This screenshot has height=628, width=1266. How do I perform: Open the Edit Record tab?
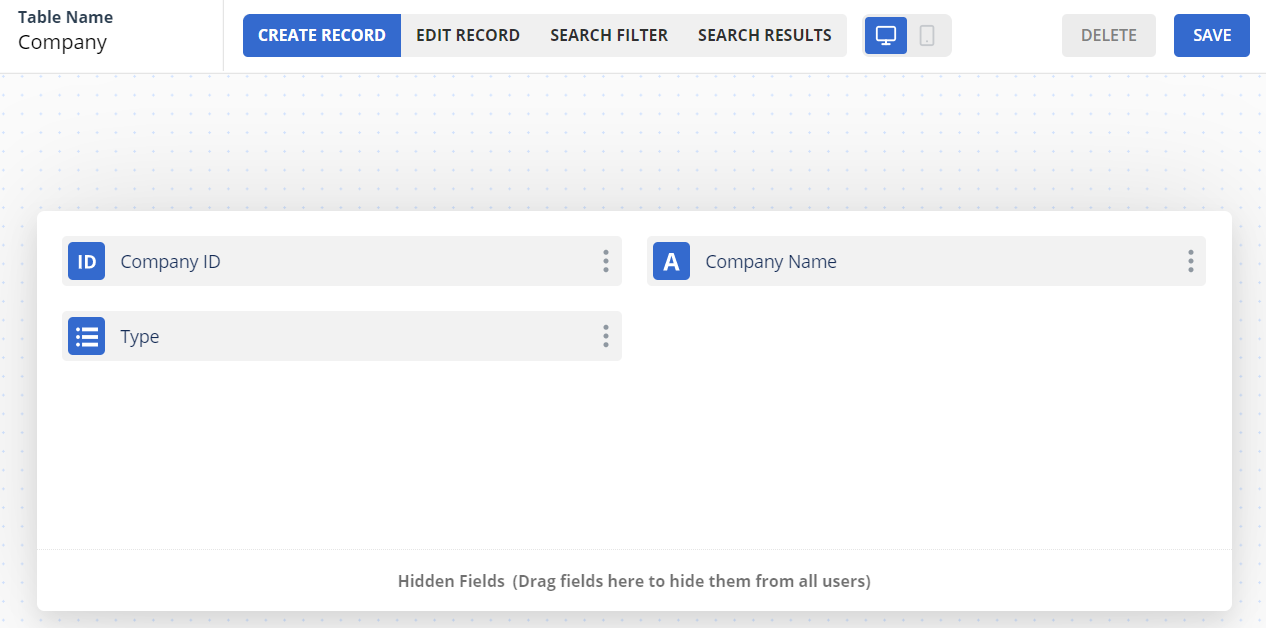[x=467, y=35]
